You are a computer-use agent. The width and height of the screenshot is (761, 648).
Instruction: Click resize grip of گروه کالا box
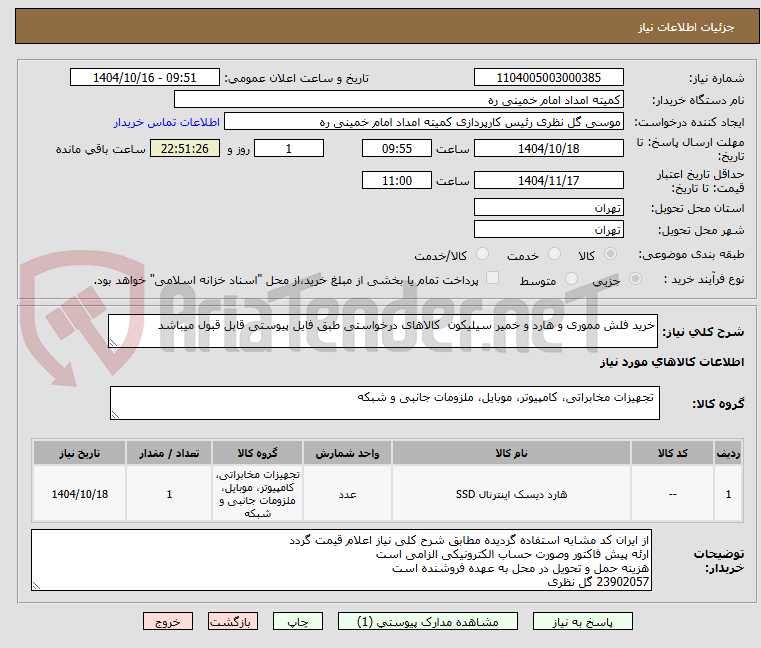tap(115, 415)
